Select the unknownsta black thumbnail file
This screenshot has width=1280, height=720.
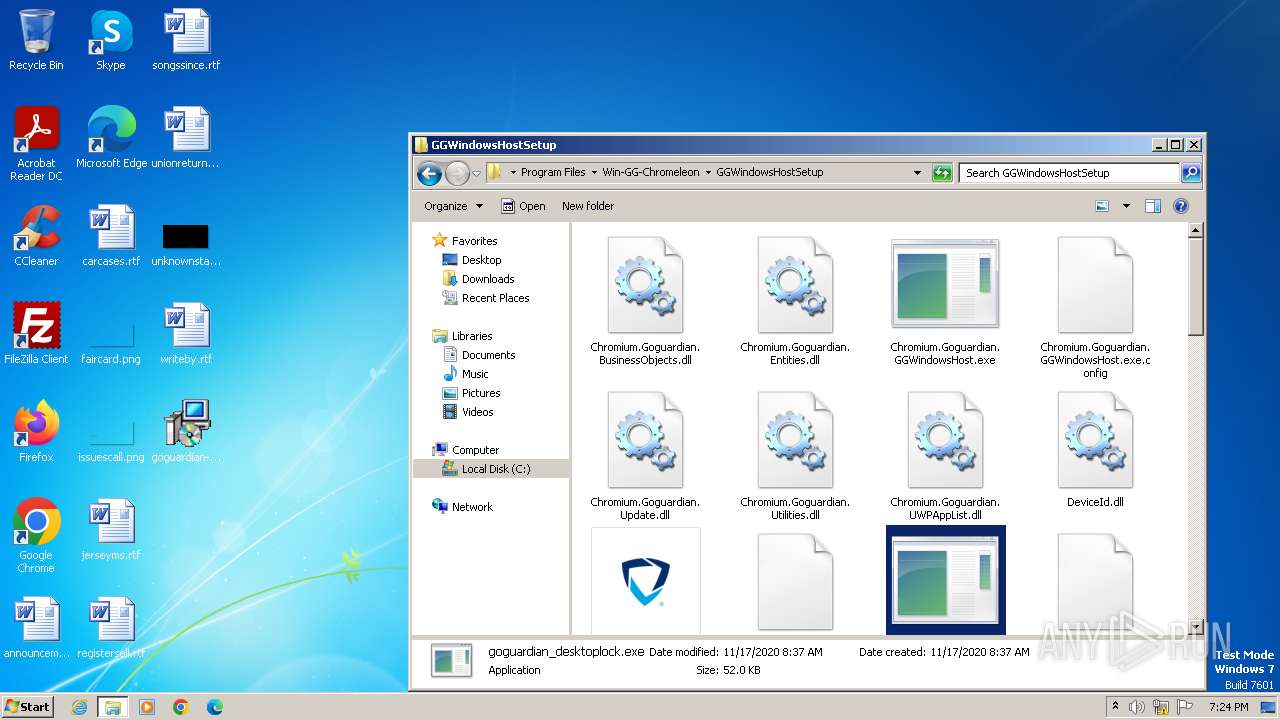click(x=186, y=243)
